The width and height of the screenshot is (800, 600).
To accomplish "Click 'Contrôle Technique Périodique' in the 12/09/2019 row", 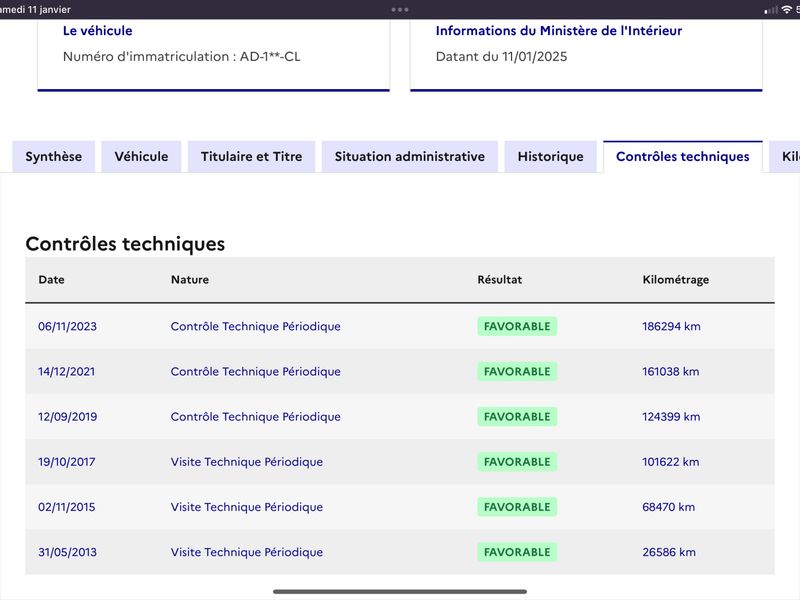I will (x=256, y=417).
